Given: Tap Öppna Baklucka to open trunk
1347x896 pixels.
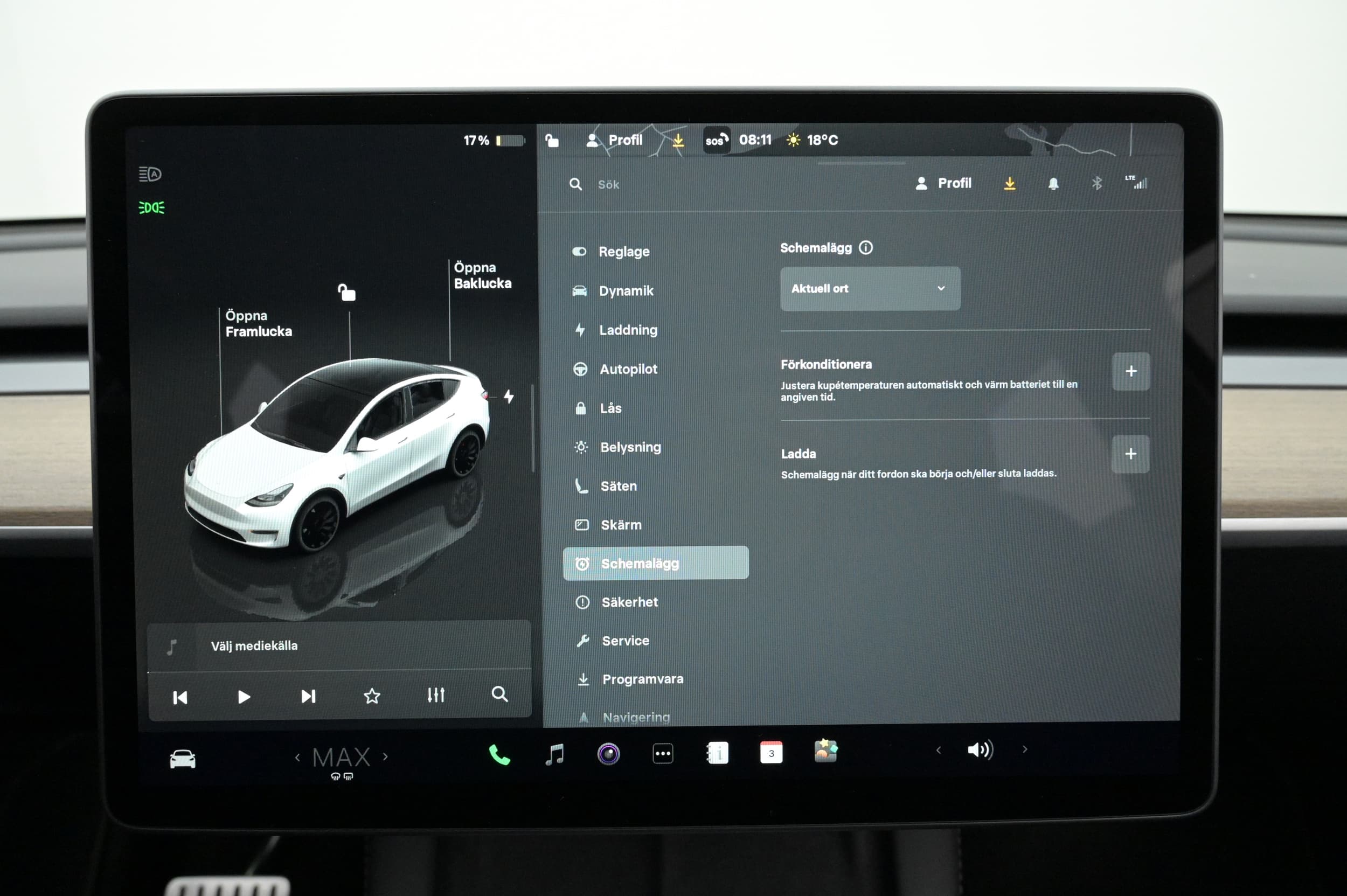Looking at the screenshot, I should tap(482, 275).
